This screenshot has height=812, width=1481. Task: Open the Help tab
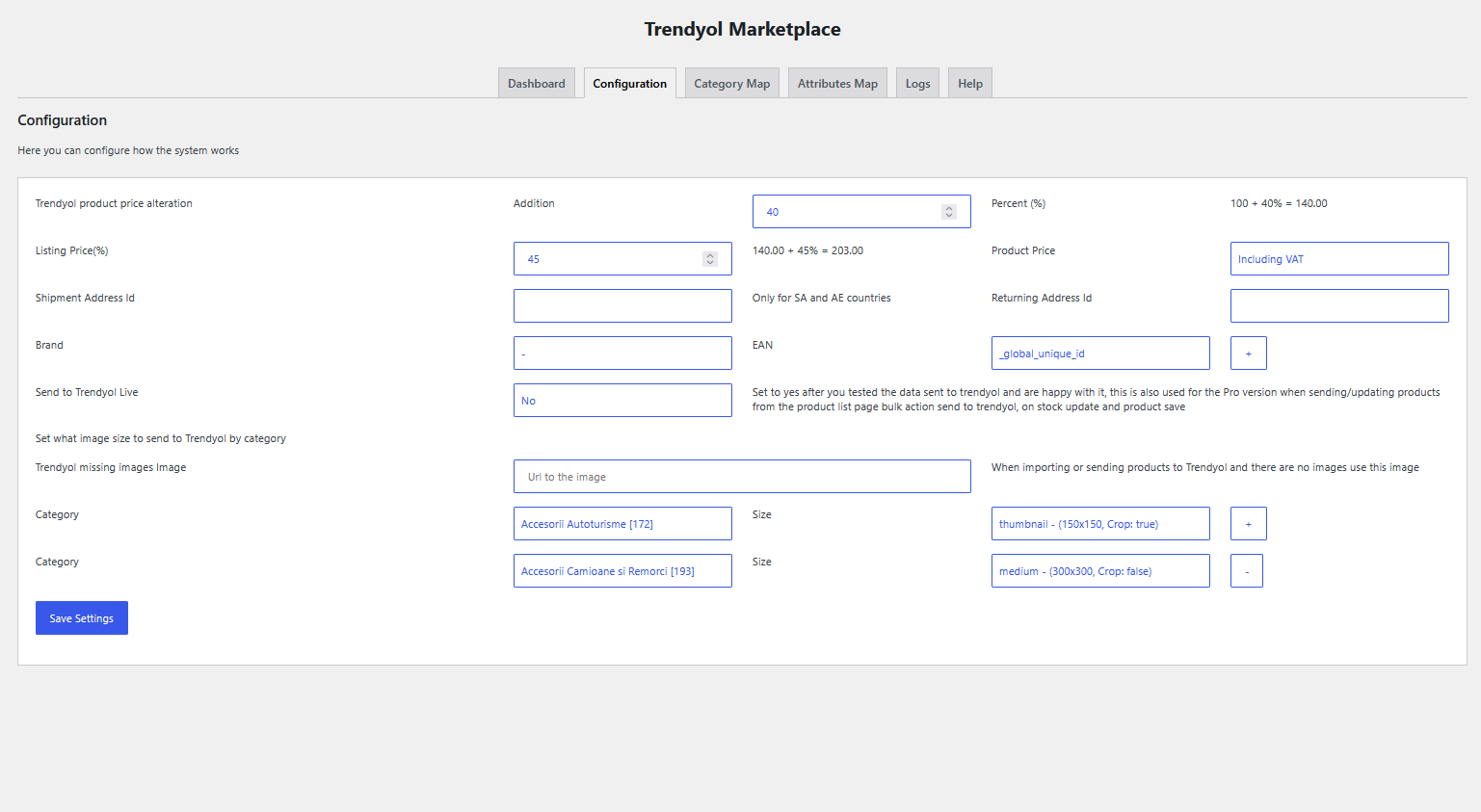(x=969, y=84)
